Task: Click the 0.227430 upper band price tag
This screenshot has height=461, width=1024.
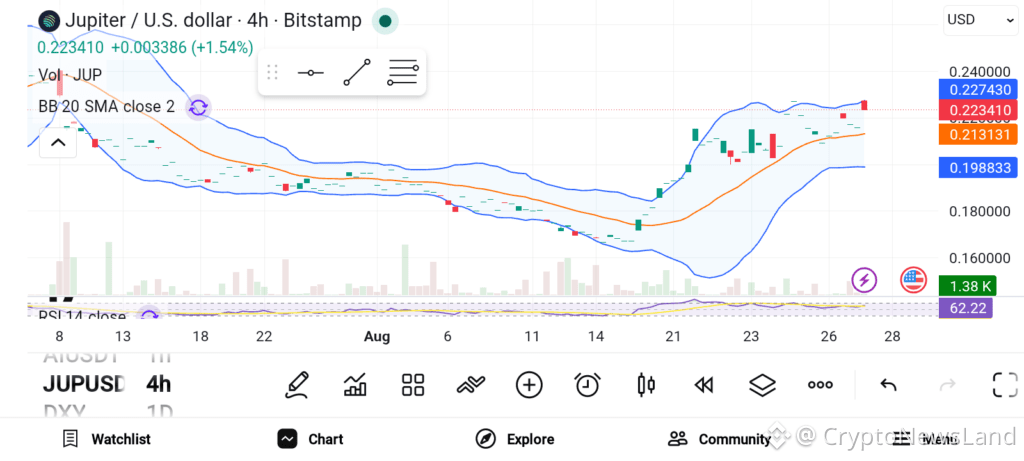Action: pyautogui.click(x=978, y=89)
